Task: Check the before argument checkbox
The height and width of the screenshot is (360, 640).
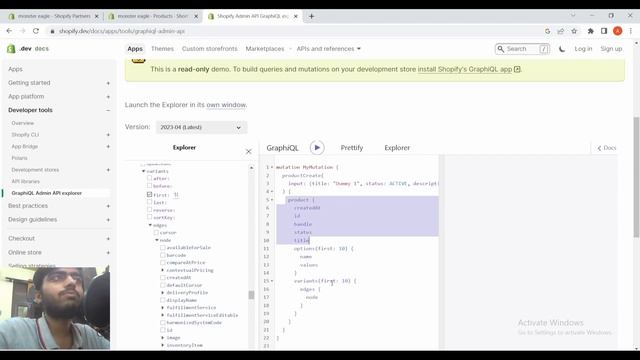Action: [x=149, y=186]
